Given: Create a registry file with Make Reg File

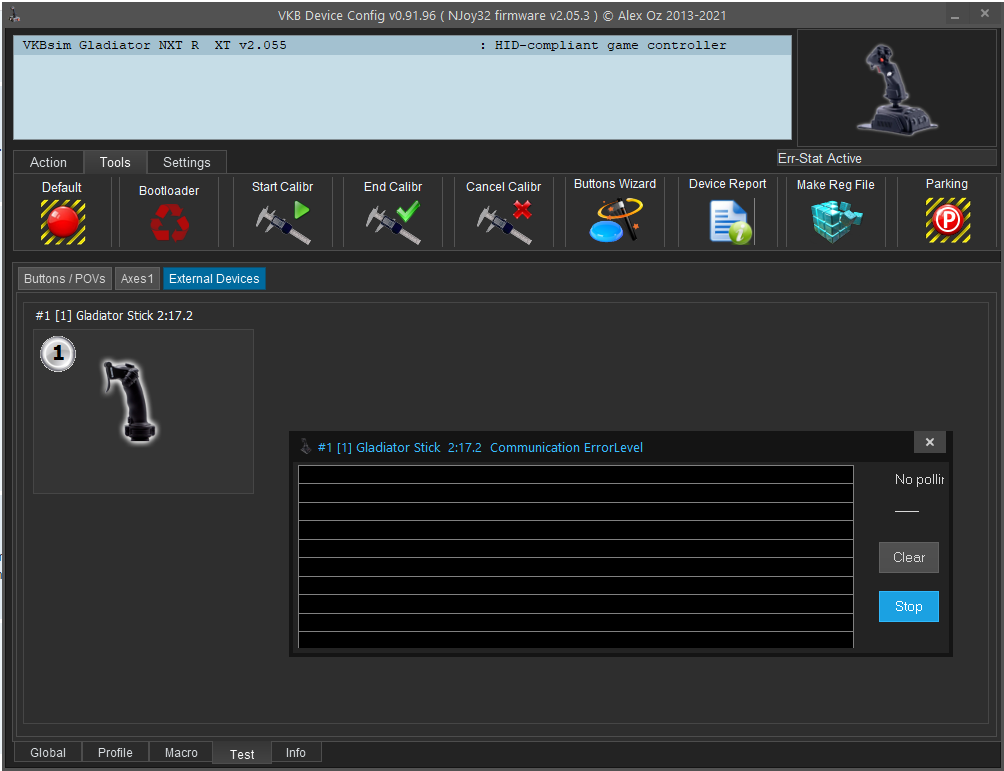Looking at the screenshot, I should [x=836, y=222].
